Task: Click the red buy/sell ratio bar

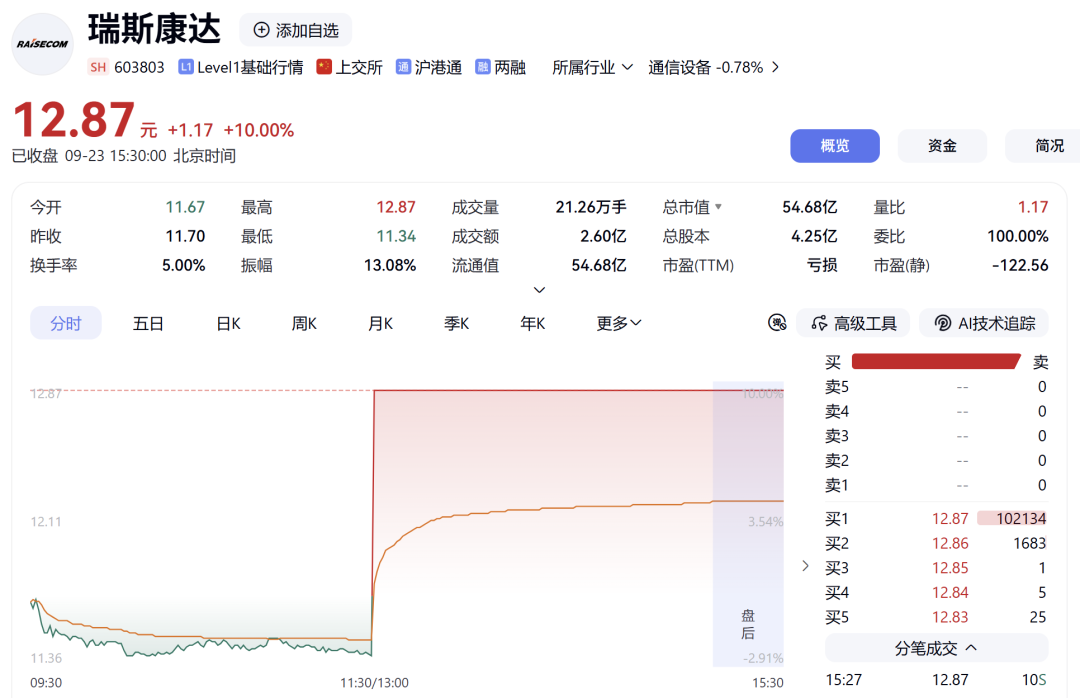Action: coord(936,361)
